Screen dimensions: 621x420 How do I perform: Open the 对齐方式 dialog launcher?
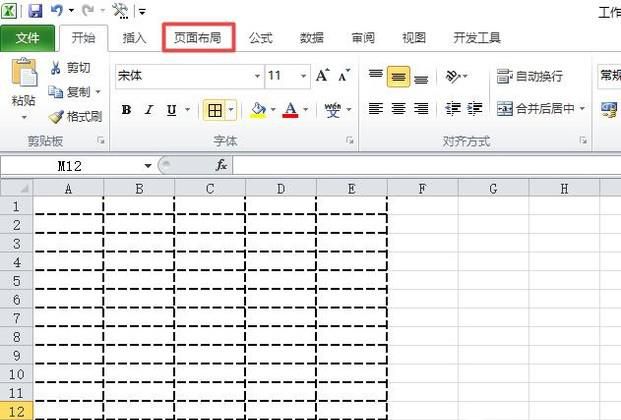[583, 140]
